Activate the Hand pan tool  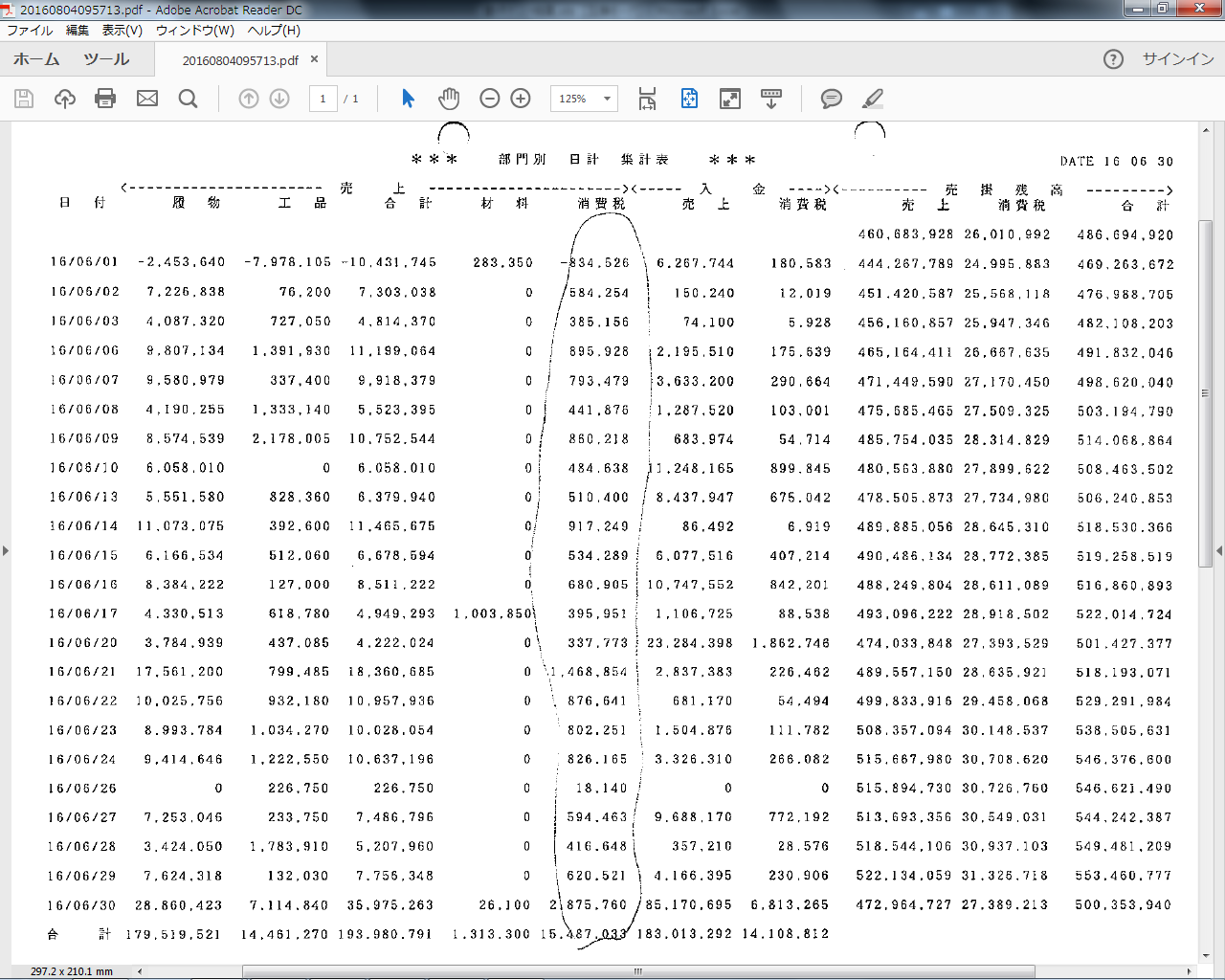(x=449, y=99)
